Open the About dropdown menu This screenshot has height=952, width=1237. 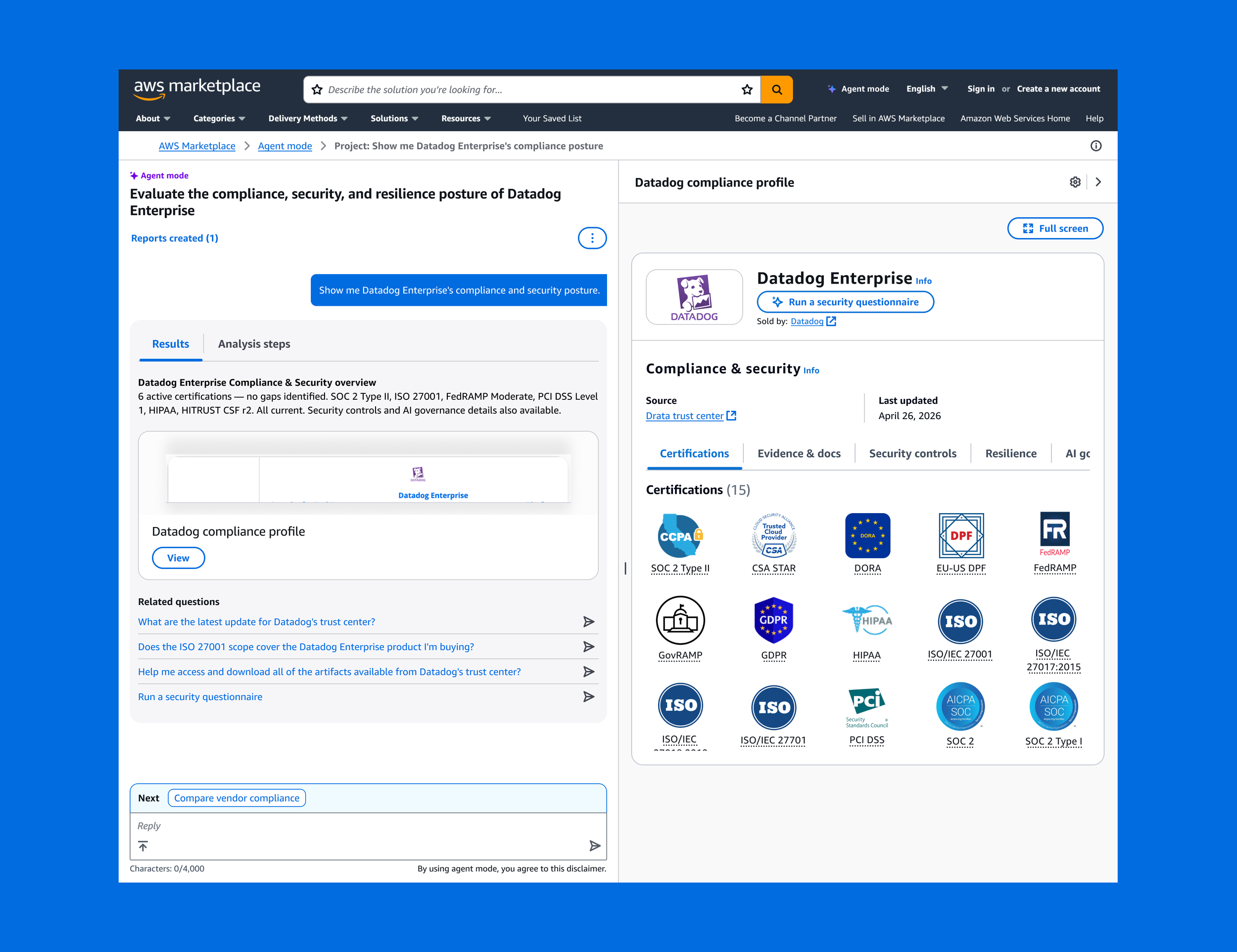click(153, 118)
